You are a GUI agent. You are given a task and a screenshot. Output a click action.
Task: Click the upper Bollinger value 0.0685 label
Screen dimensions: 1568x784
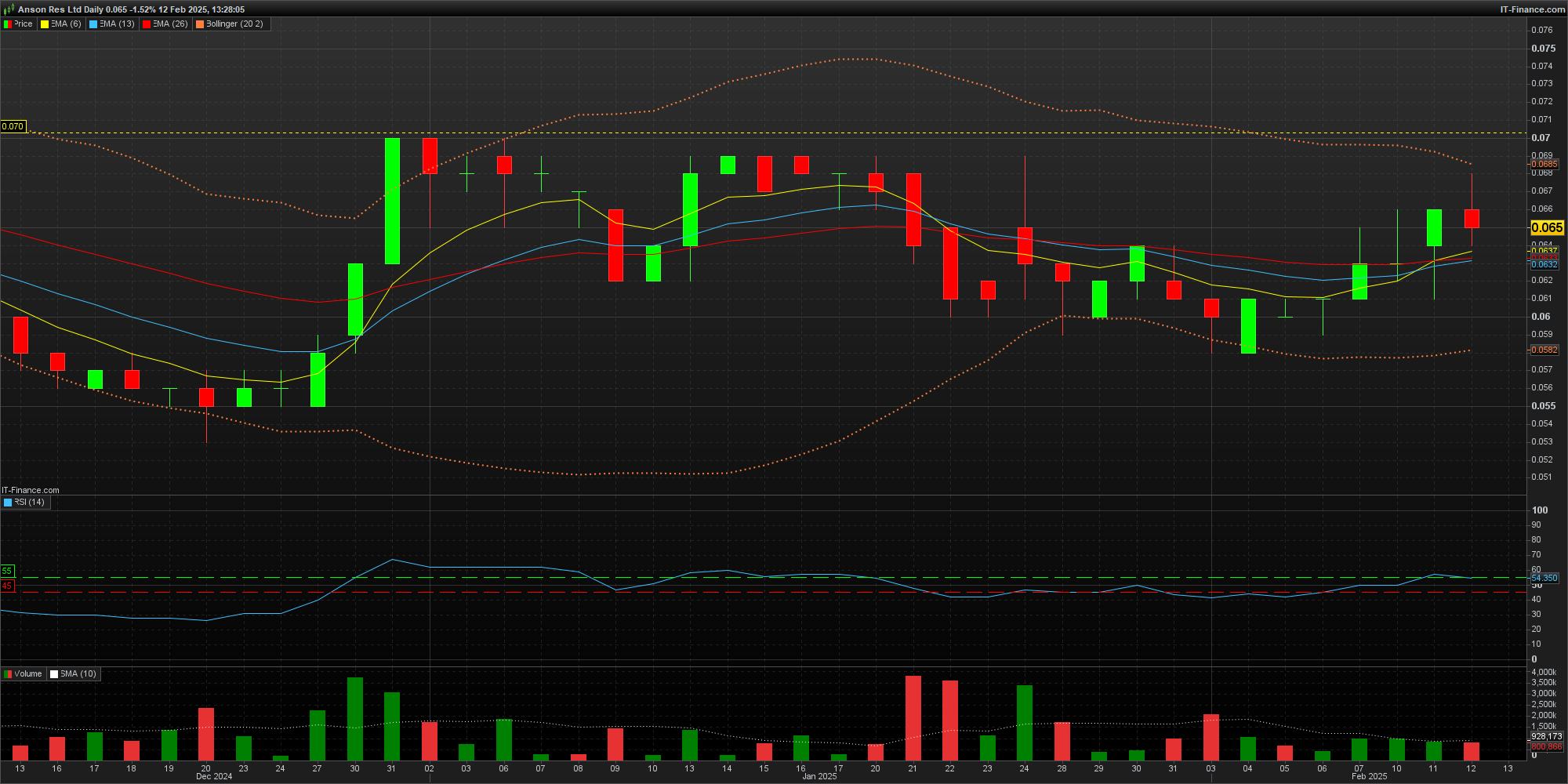pyautogui.click(x=1544, y=164)
